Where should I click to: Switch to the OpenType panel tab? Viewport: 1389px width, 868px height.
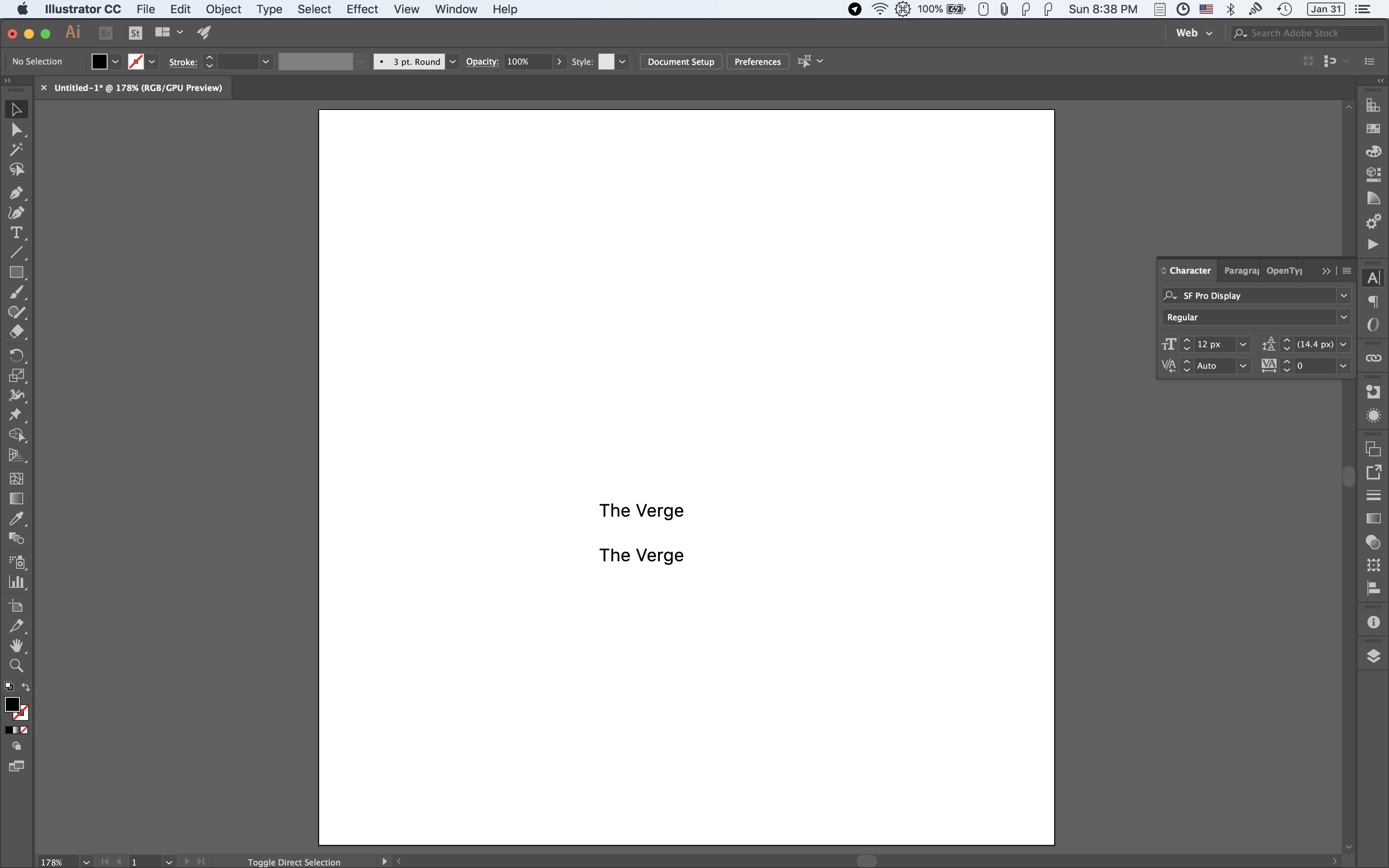(x=1284, y=270)
